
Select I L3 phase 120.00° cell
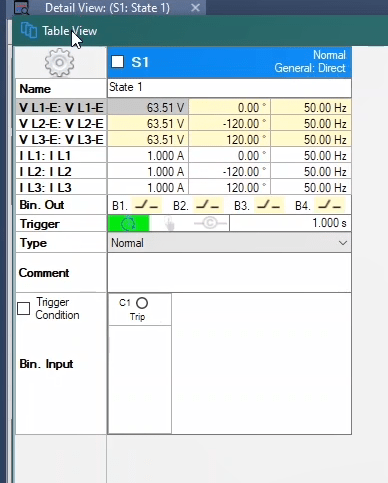(x=229, y=187)
